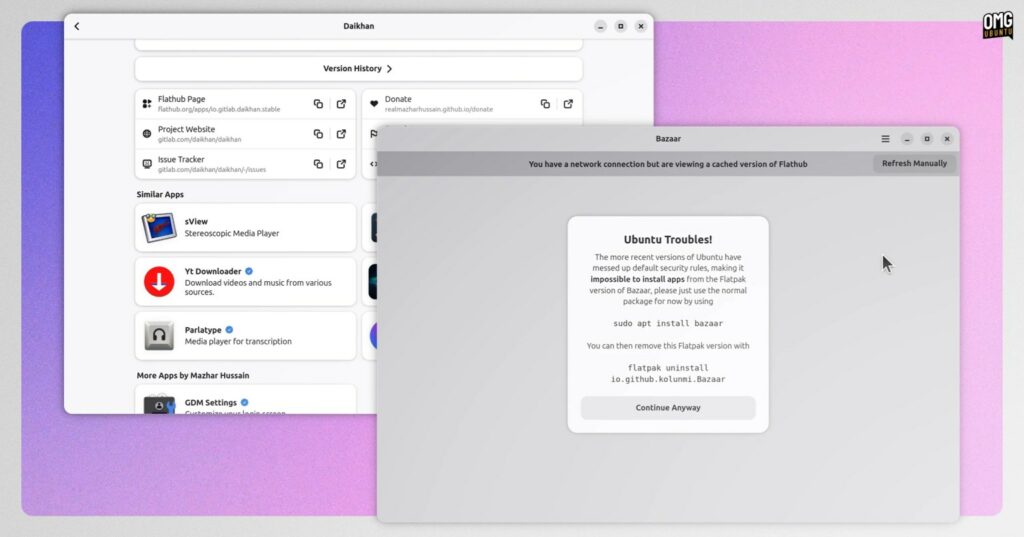The height and width of the screenshot is (537, 1024).
Task: Click gitlab.com/daikhan/daikhan website URL
Action: point(199,140)
